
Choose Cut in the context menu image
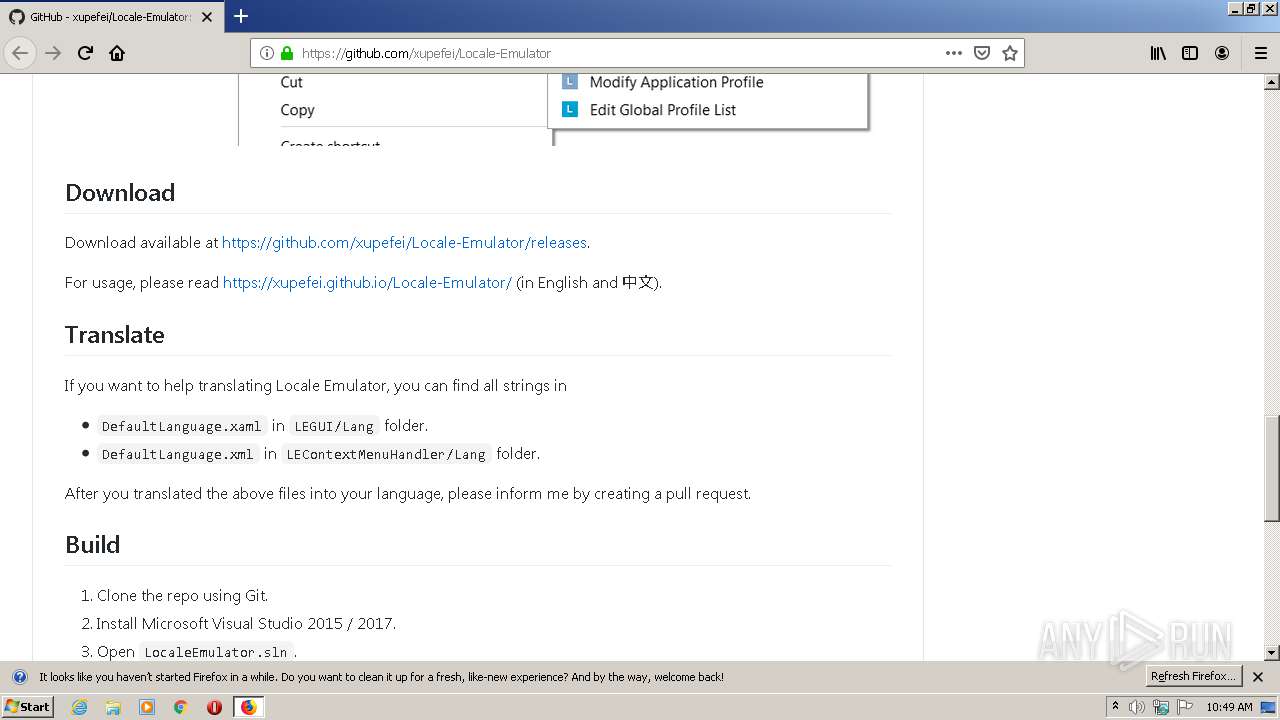tap(291, 82)
